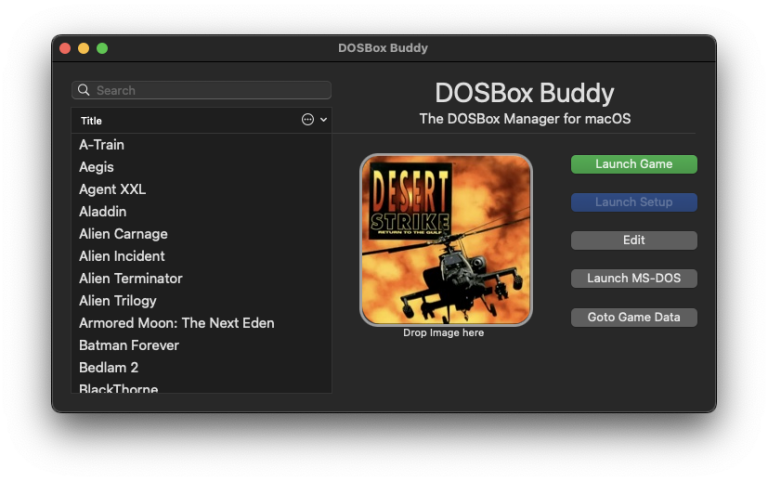Click the Desert Strike cover image
Image resolution: width=768 pixels, height=481 pixels.
(446, 240)
